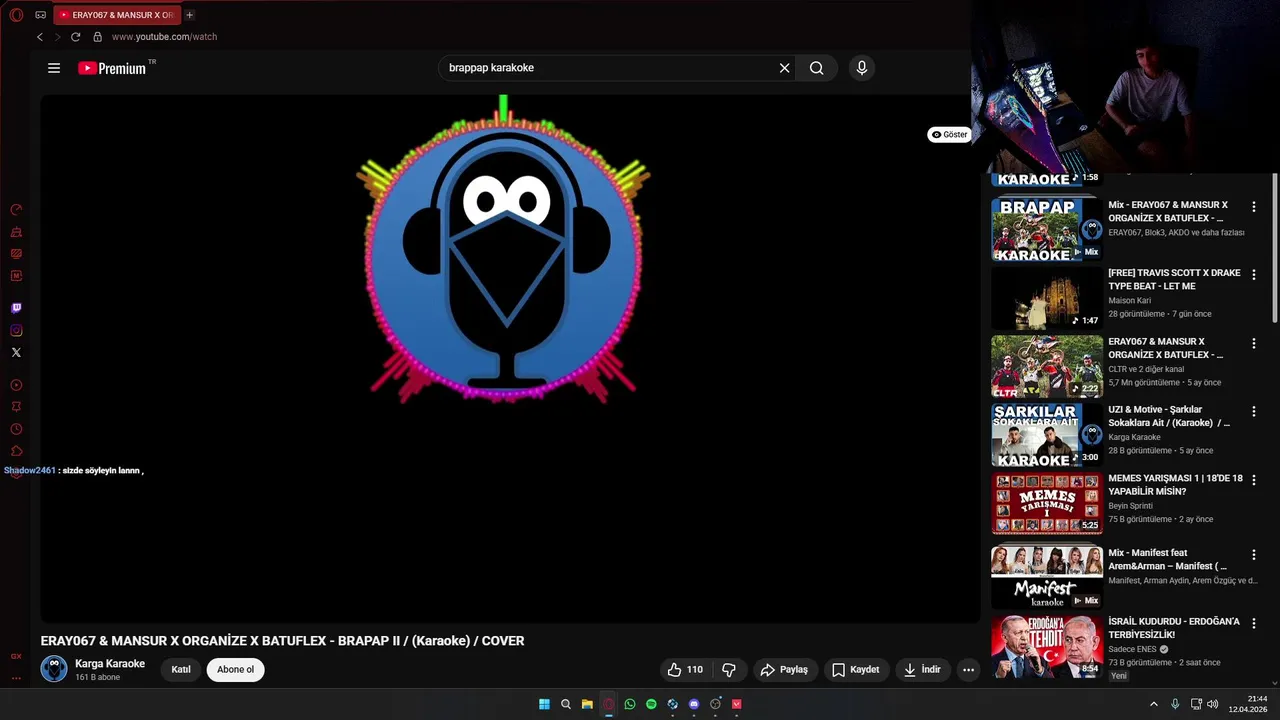Screen dimensions: 1280x720
Task: Click the site security lock icon
Action: click(97, 37)
